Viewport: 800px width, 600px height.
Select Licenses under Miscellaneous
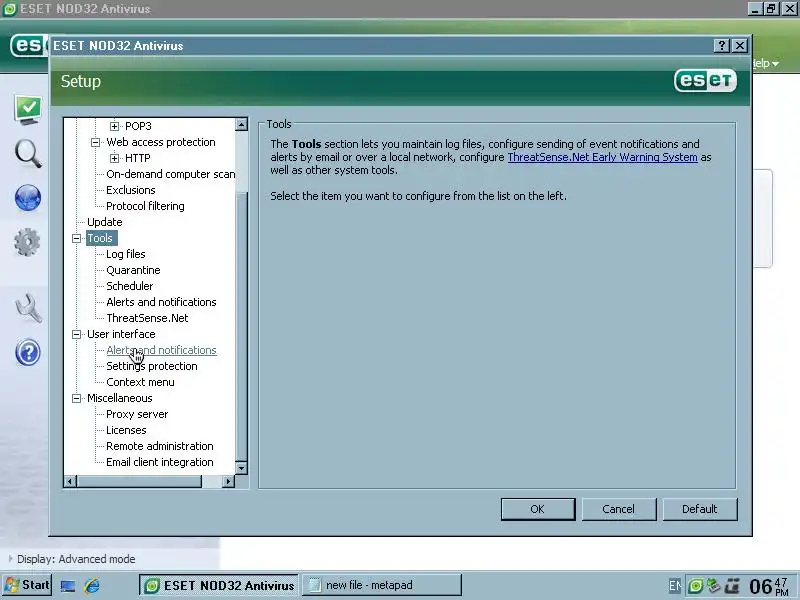coord(126,430)
